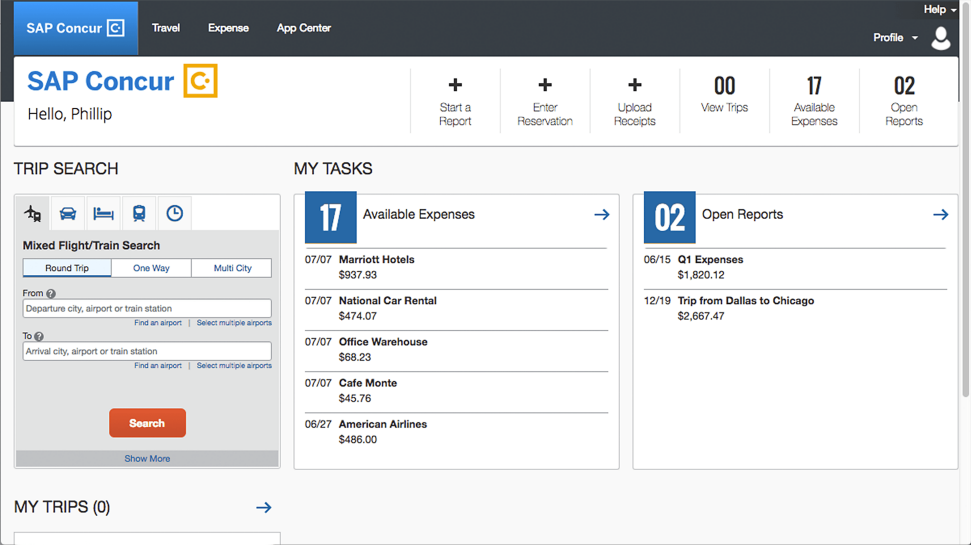The image size is (971, 545).
Task: Click the 02 Open Reports tile
Action: click(669, 217)
